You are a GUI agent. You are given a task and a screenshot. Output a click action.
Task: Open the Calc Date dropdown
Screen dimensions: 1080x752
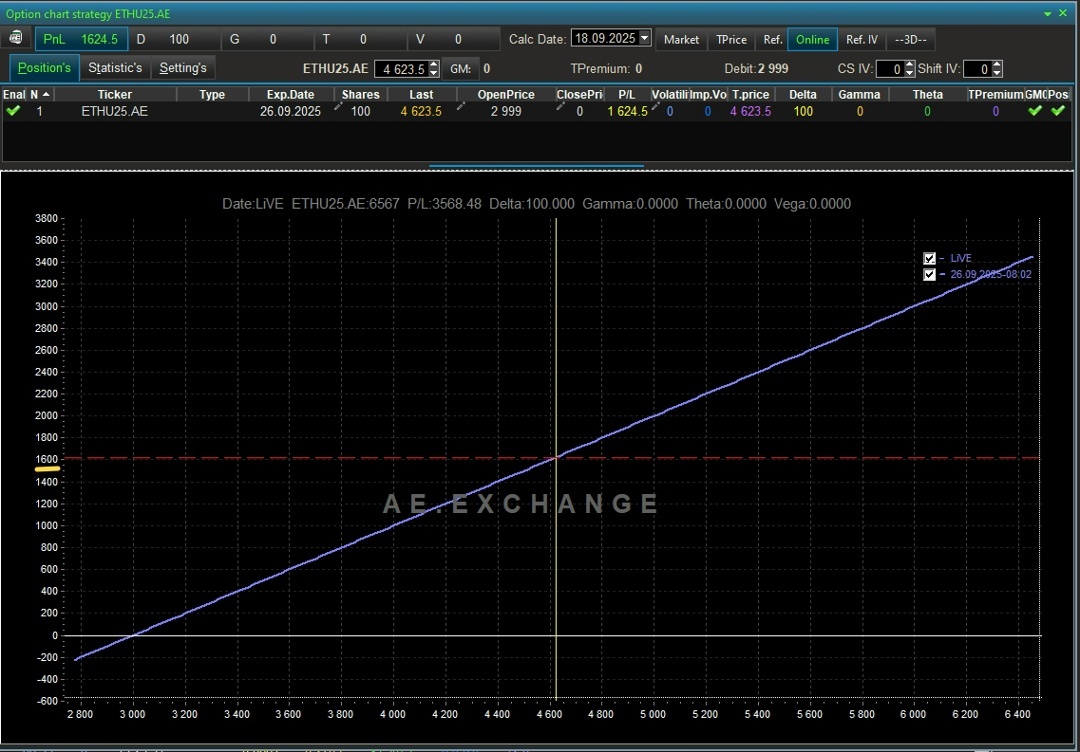pyautogui.click(x=645, y=39)
